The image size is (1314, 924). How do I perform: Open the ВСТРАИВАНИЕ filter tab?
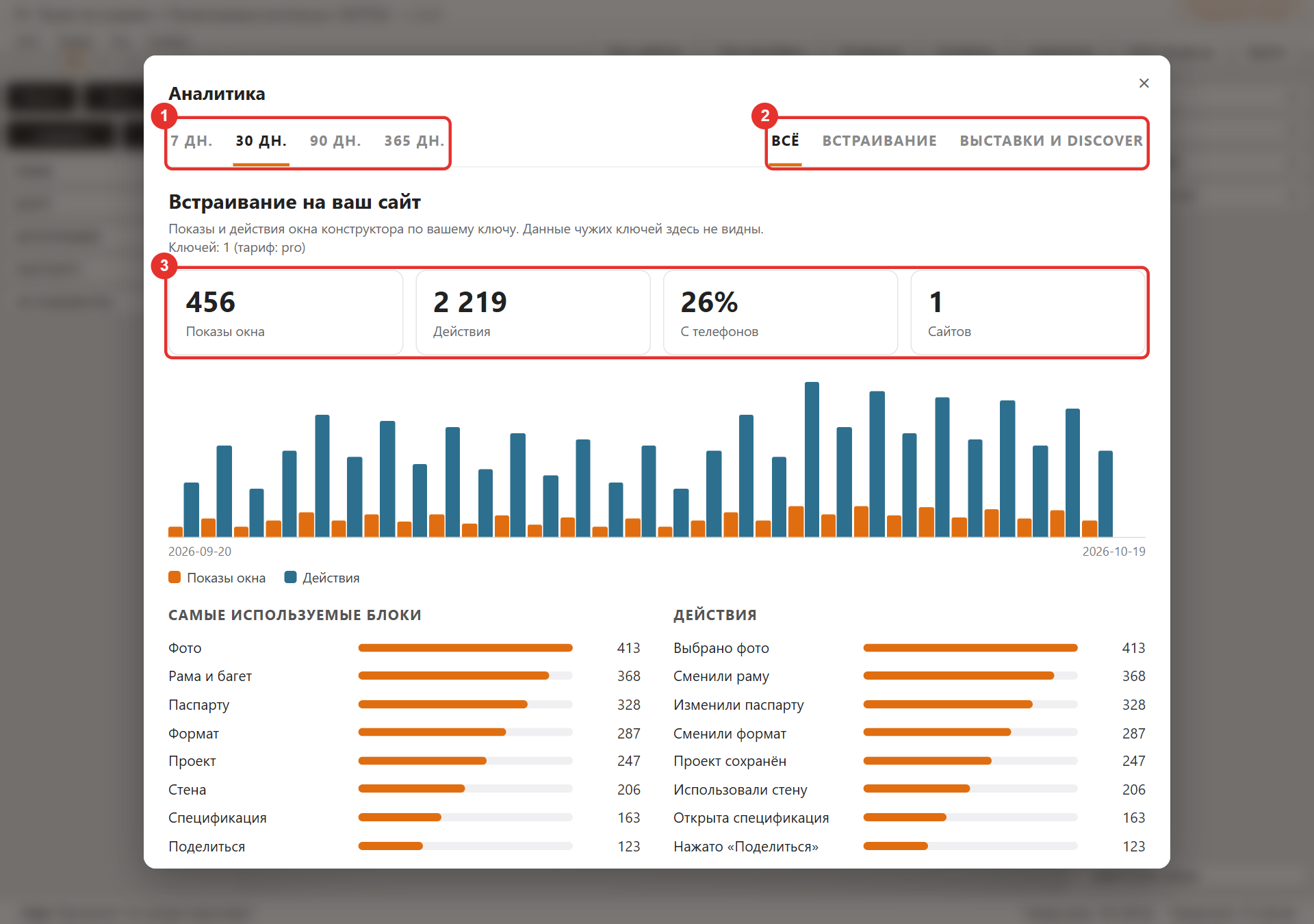coord(879,141)
